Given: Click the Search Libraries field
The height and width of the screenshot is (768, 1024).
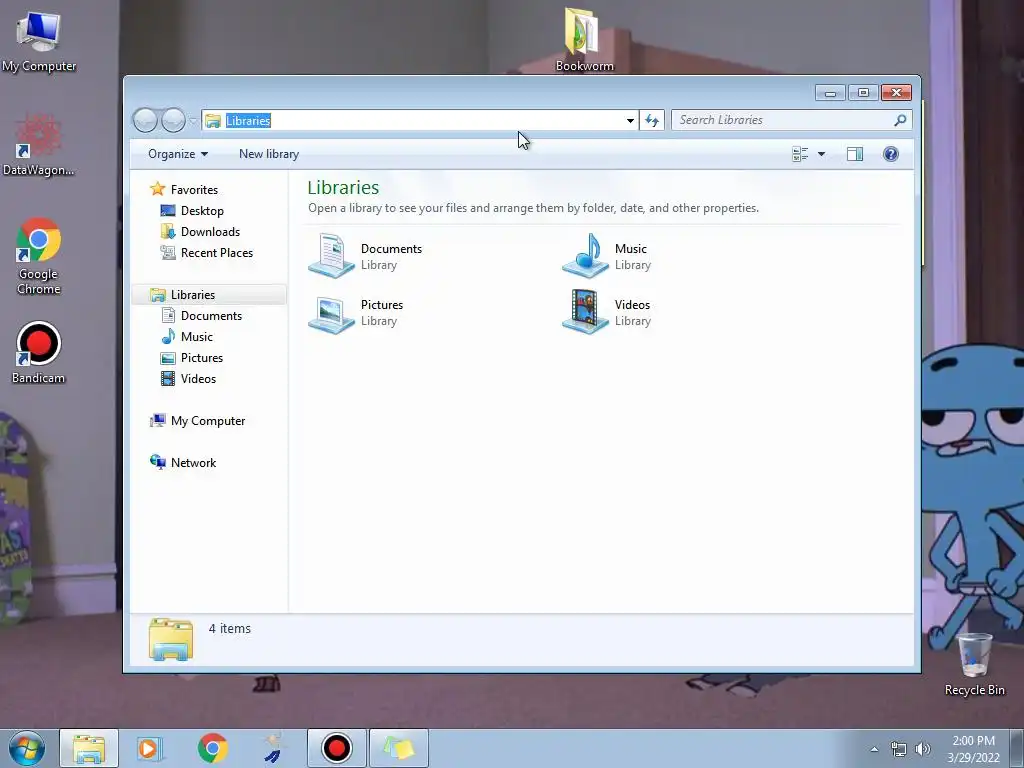Looking at the screenshot, I should (791, 120).
